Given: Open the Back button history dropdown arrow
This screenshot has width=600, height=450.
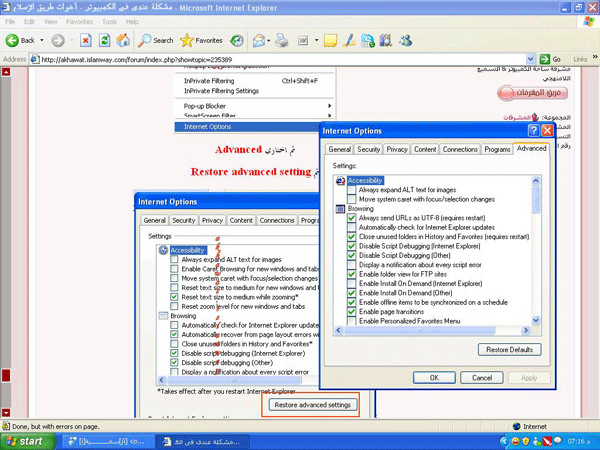Looking at the screenshot, I should click(x=42, y=40).
